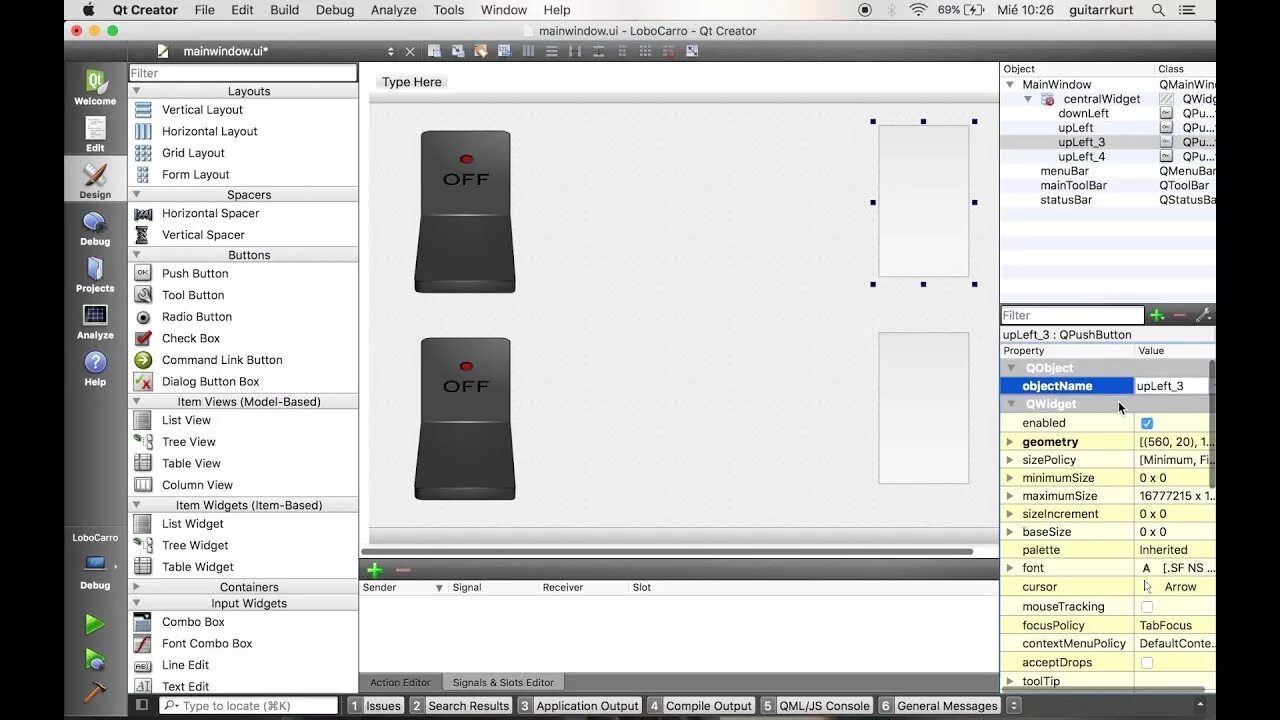Expand the Containers category
Viewport: 1280px width, 720px height.
(x=137, y=587)
